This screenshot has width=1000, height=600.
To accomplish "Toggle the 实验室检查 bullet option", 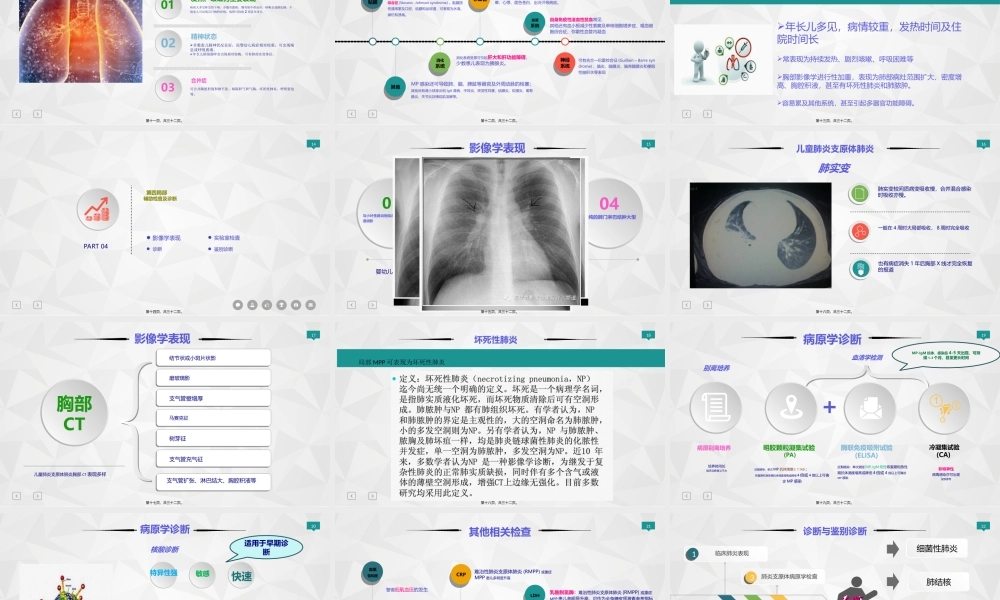I will pos(225,237).
